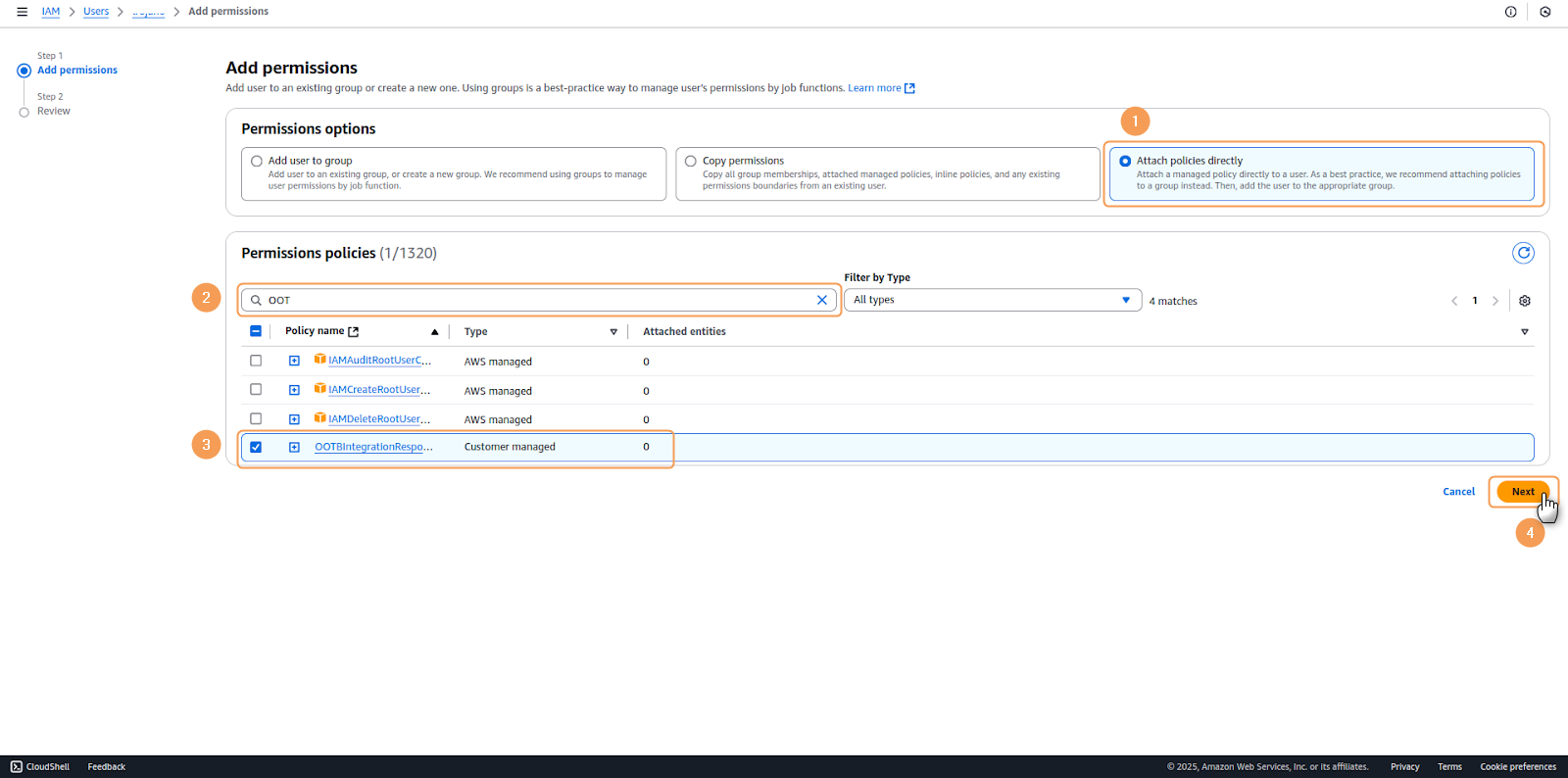Viewport: 1568px width, 778px height.
Task: Click the policy search input field
Action: 539,300
